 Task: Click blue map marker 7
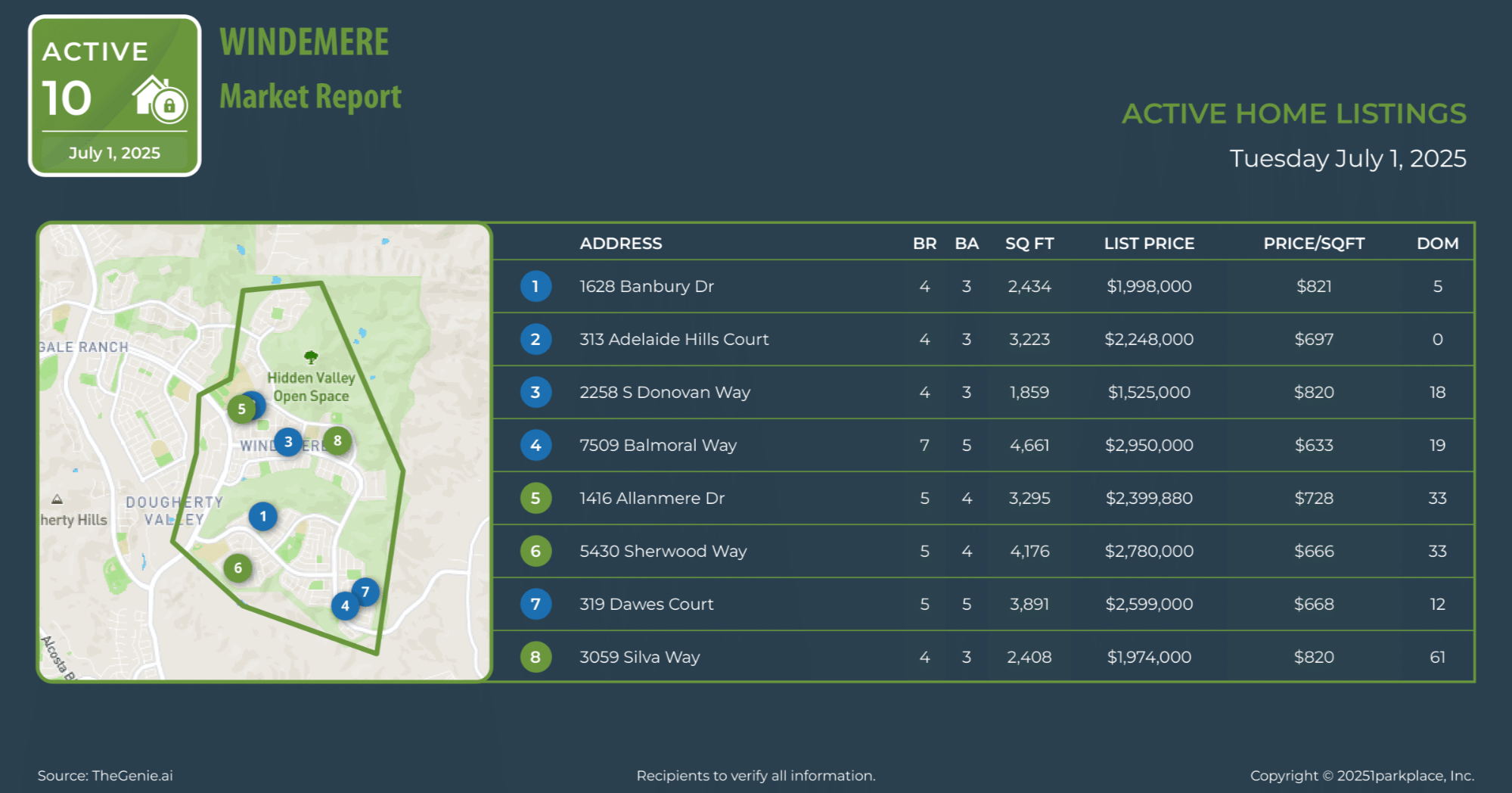click(365, 592)
